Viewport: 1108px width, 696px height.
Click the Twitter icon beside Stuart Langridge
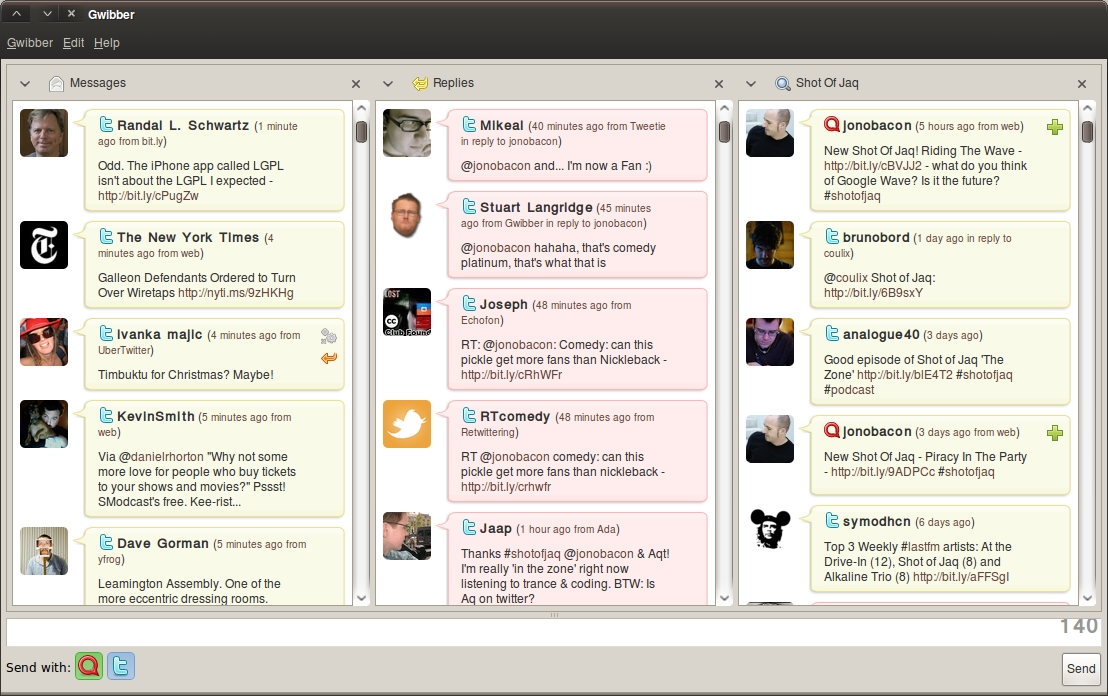pos(469,206)
